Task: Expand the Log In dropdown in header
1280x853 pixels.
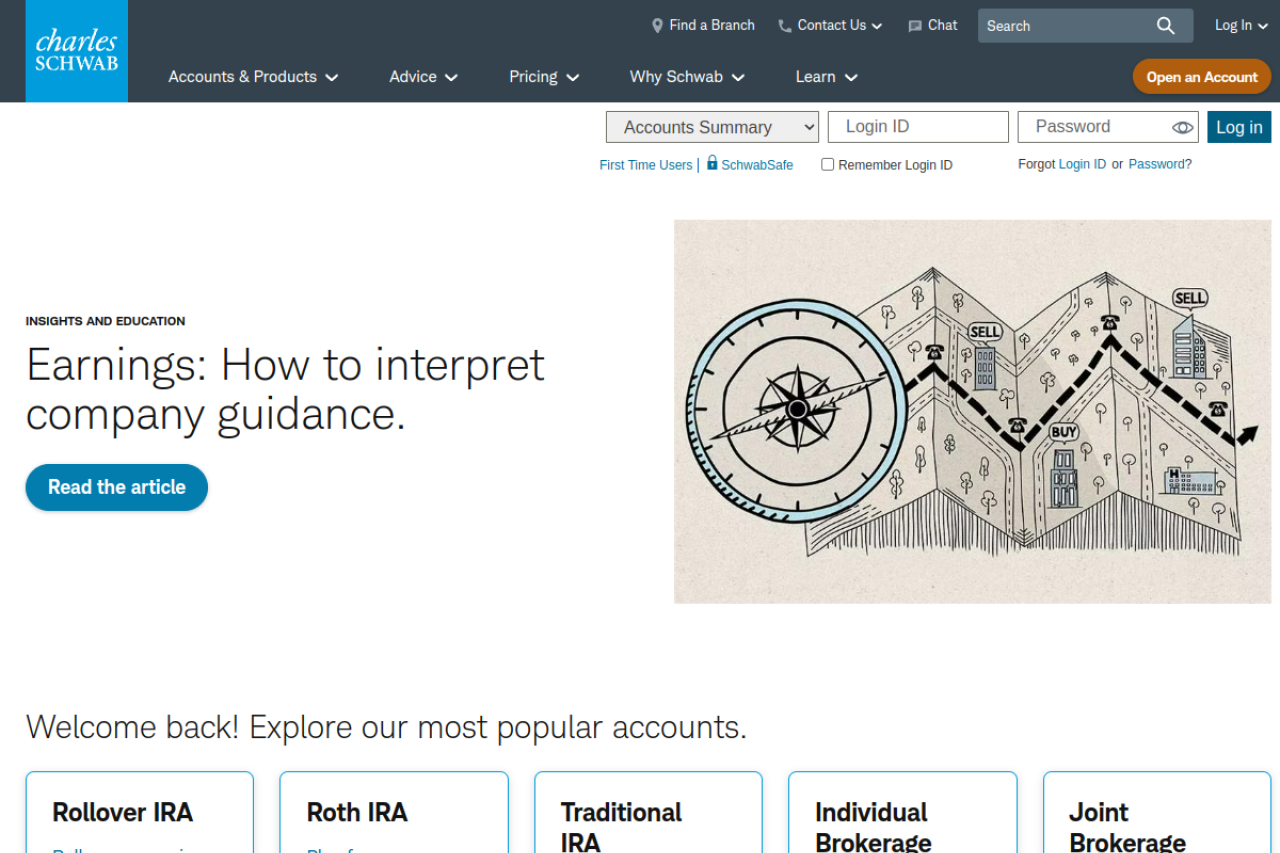Action: tap(1240, 26)
